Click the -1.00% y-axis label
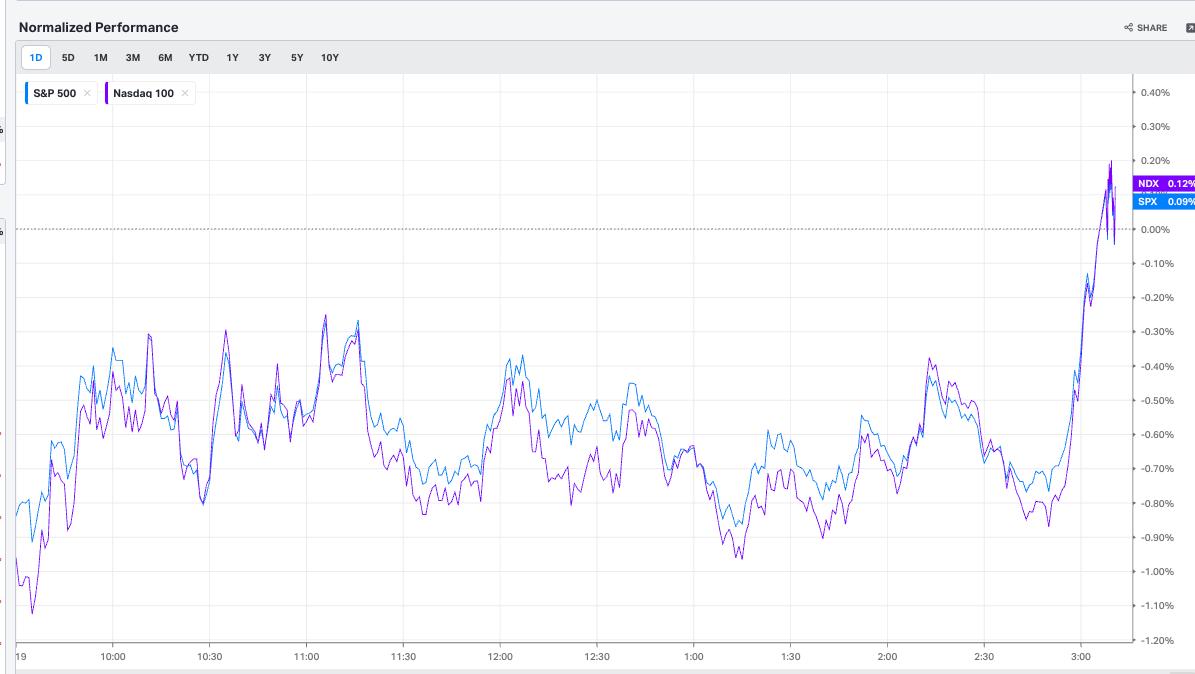Viewport: 1195px width, 674px height. (x=1155, y=572)
